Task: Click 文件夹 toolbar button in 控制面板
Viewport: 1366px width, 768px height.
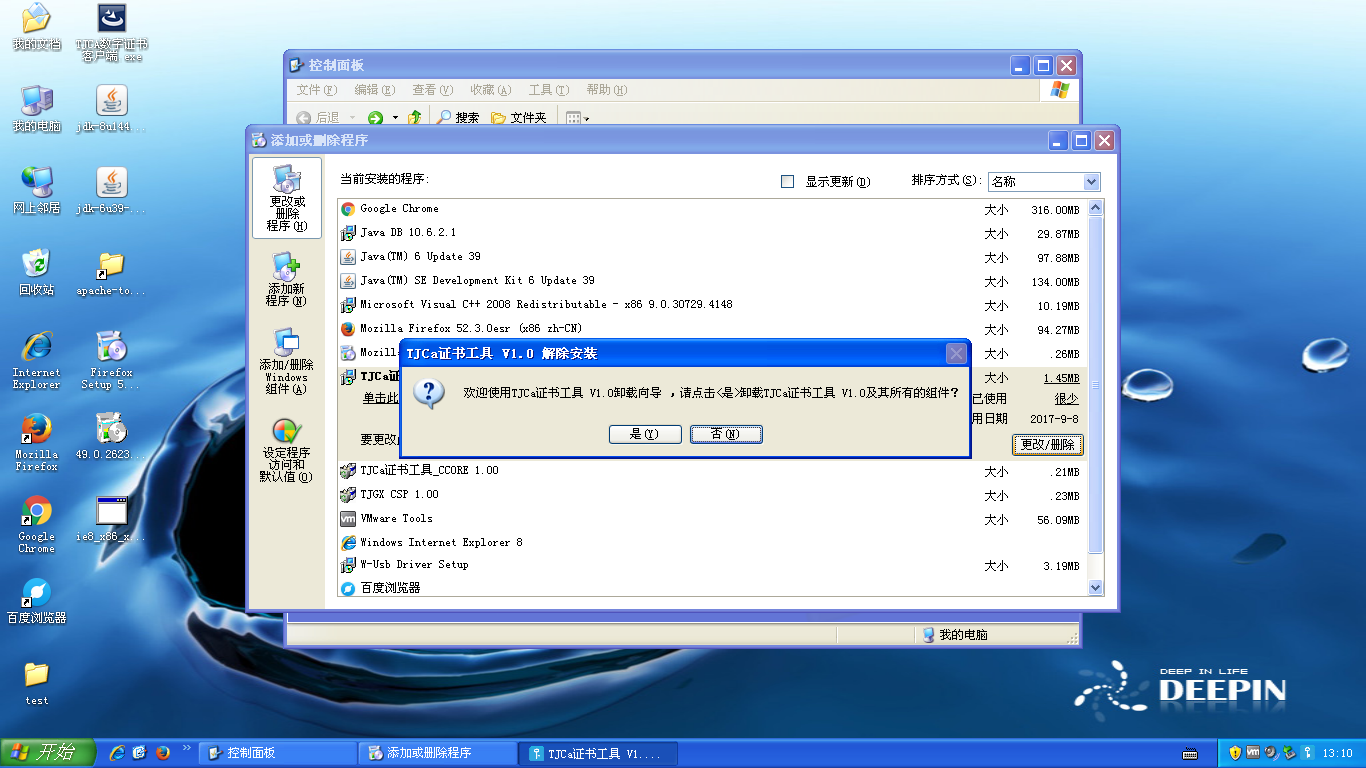Action: (519, 118)
